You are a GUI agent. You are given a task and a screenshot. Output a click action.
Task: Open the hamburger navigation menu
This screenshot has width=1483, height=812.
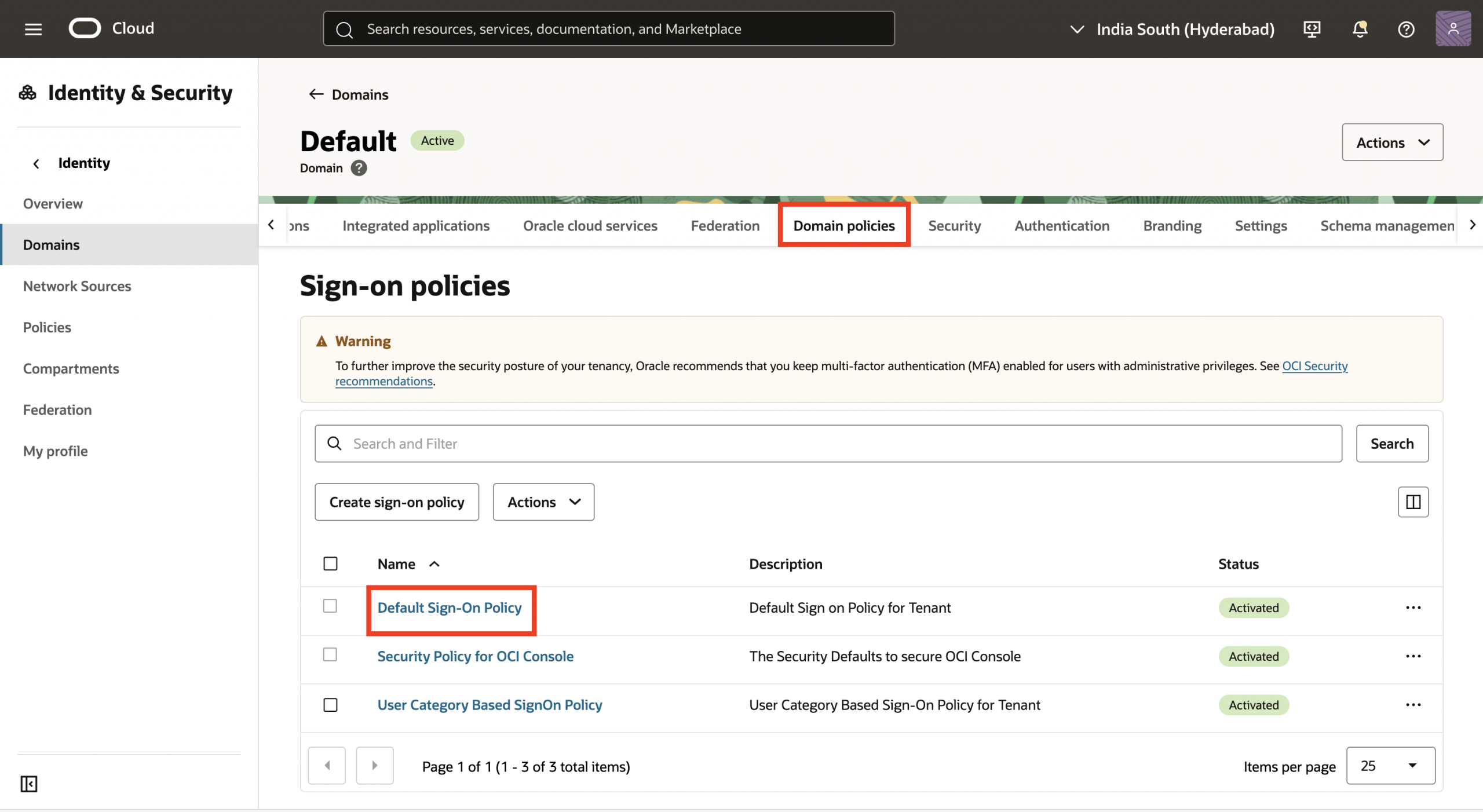point(33,29)
